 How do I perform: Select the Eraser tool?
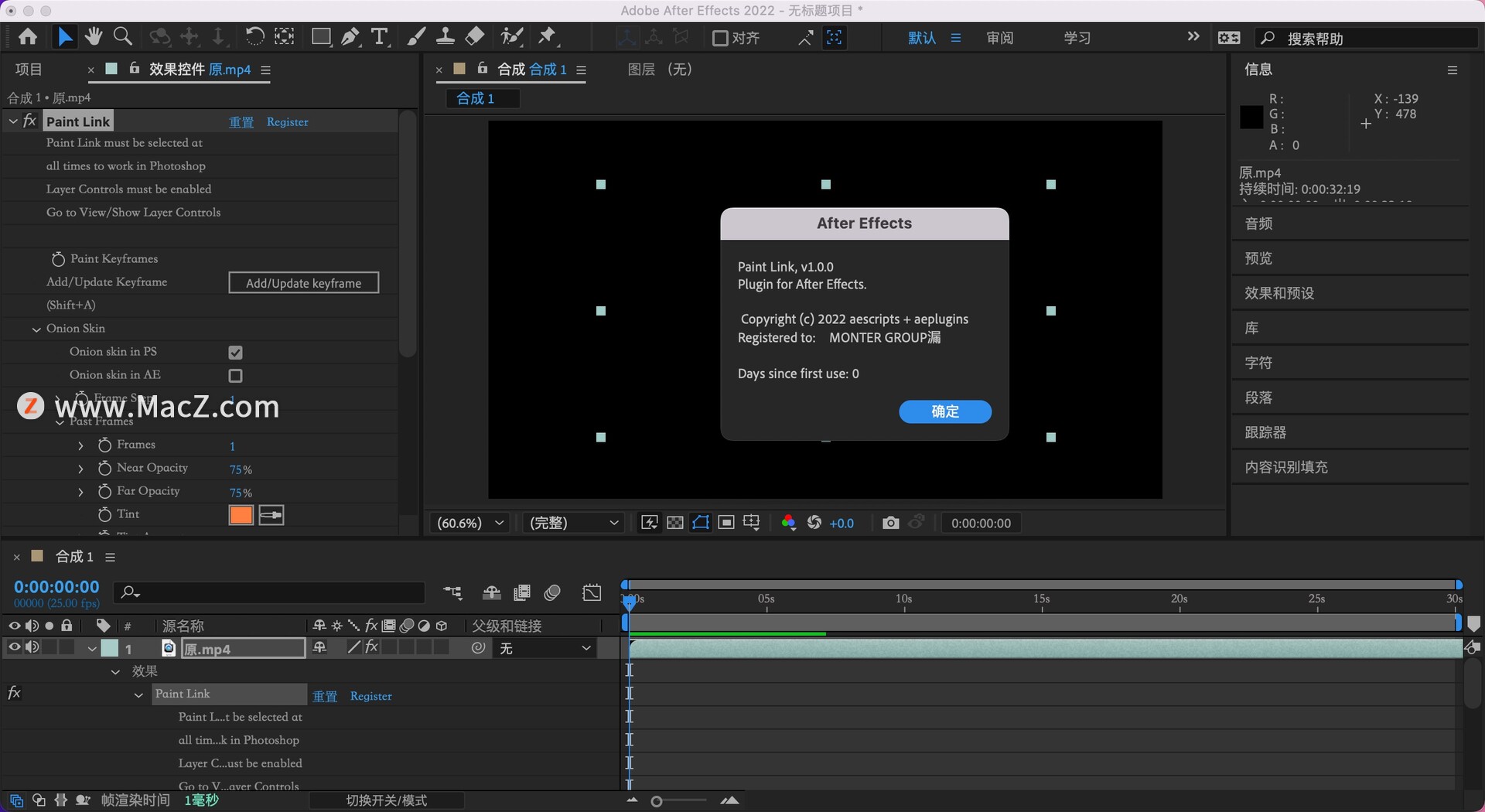click(475, 36)
